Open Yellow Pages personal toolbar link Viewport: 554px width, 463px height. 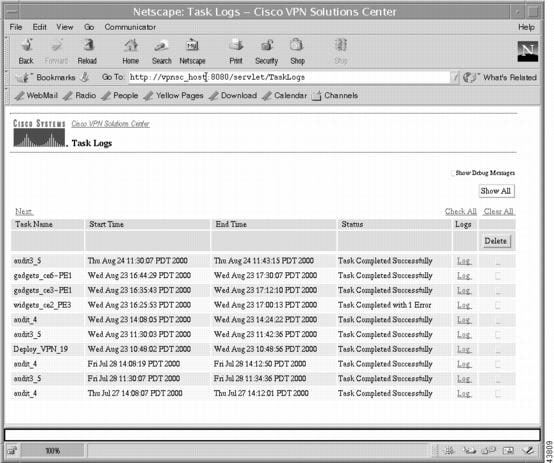coord(174,95)
